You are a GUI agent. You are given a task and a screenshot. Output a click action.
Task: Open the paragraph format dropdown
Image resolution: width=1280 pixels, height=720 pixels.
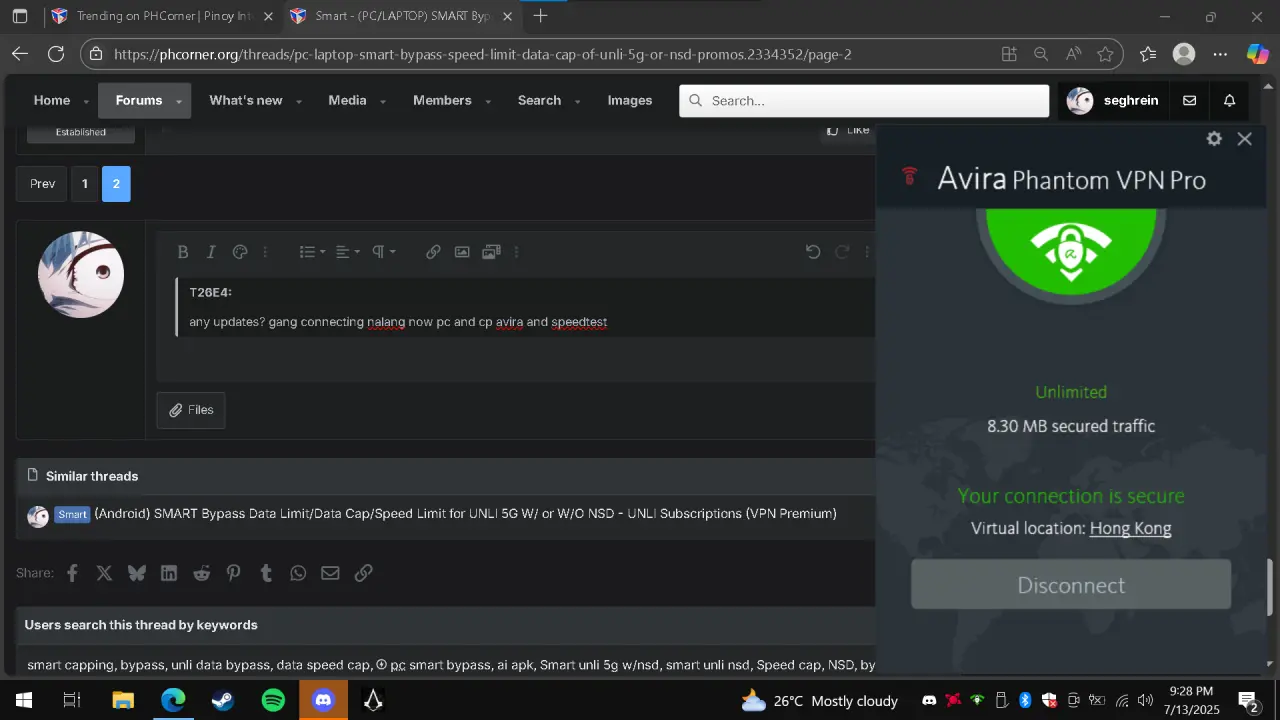pyautogui.click(x=384, y=252)
